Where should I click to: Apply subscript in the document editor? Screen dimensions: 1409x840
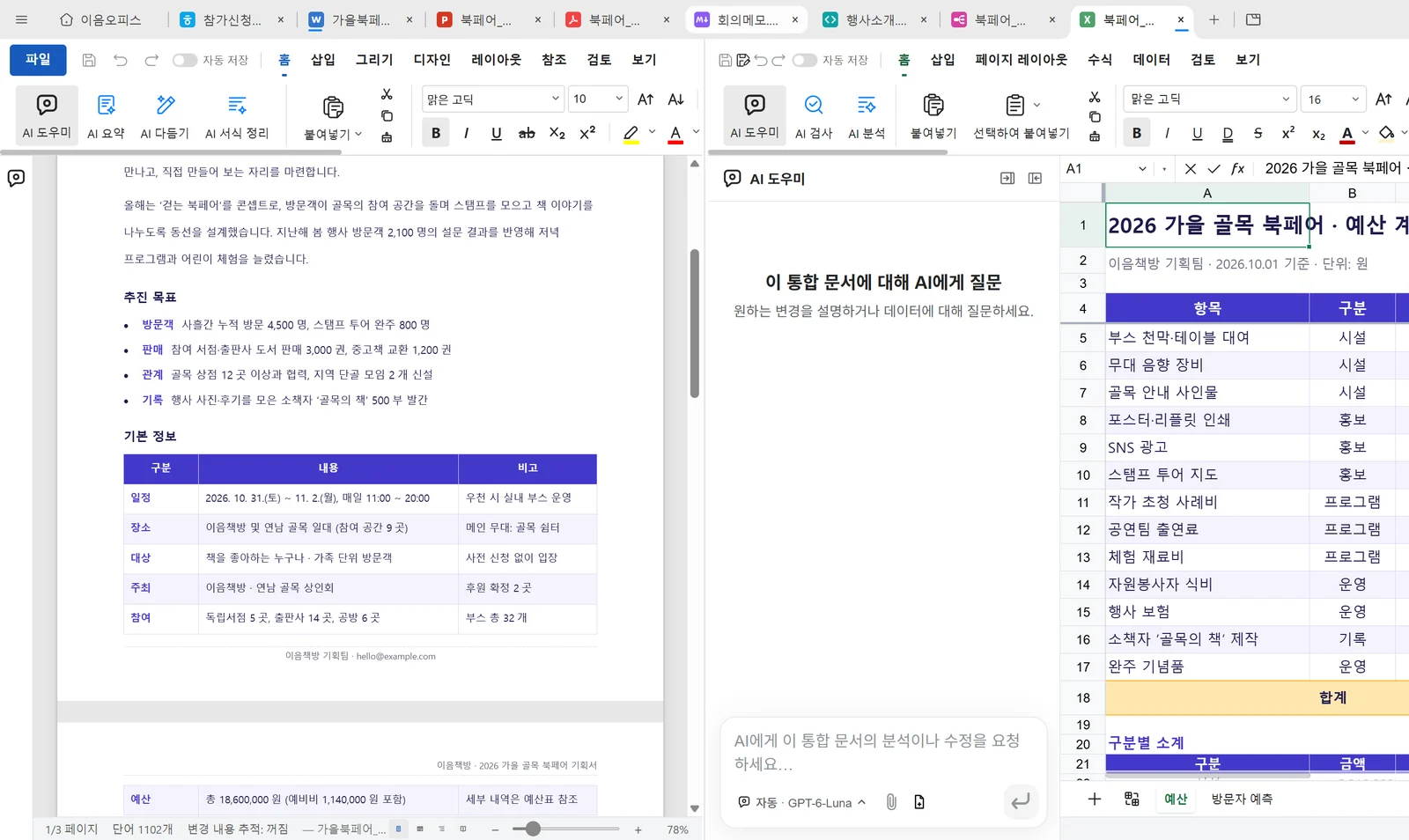557,133
